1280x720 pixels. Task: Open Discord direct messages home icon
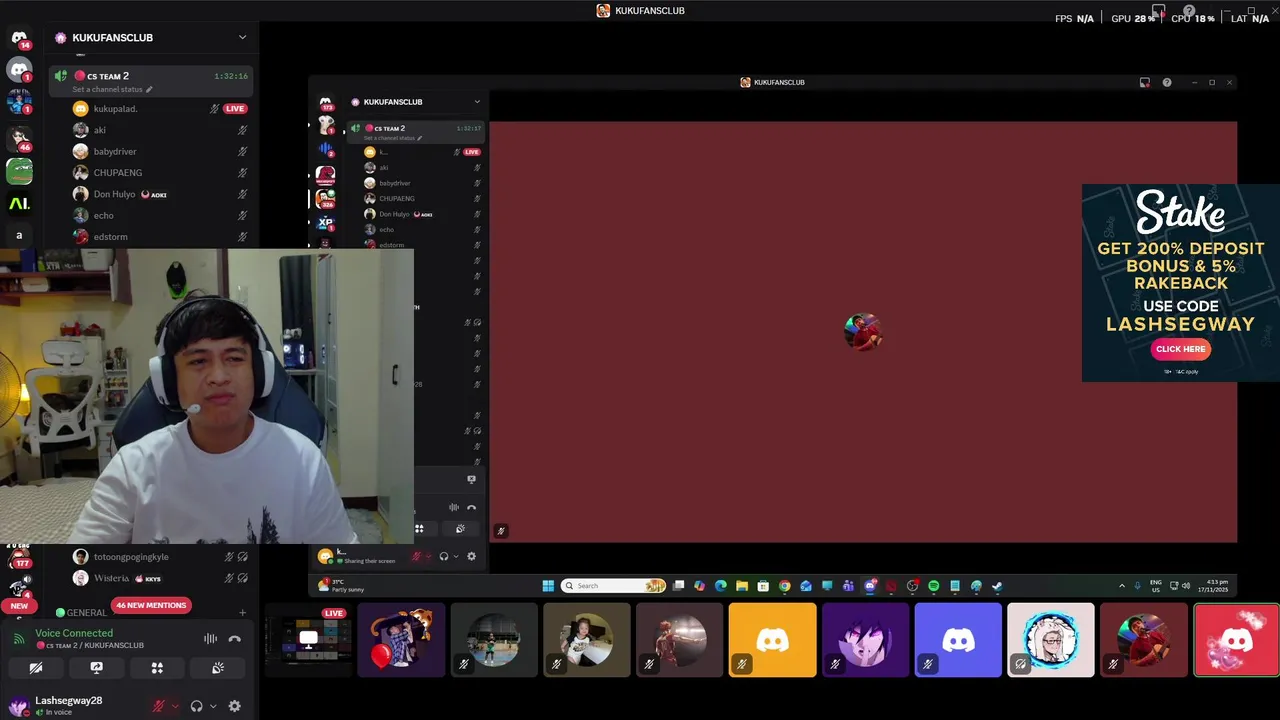[19, 38]
